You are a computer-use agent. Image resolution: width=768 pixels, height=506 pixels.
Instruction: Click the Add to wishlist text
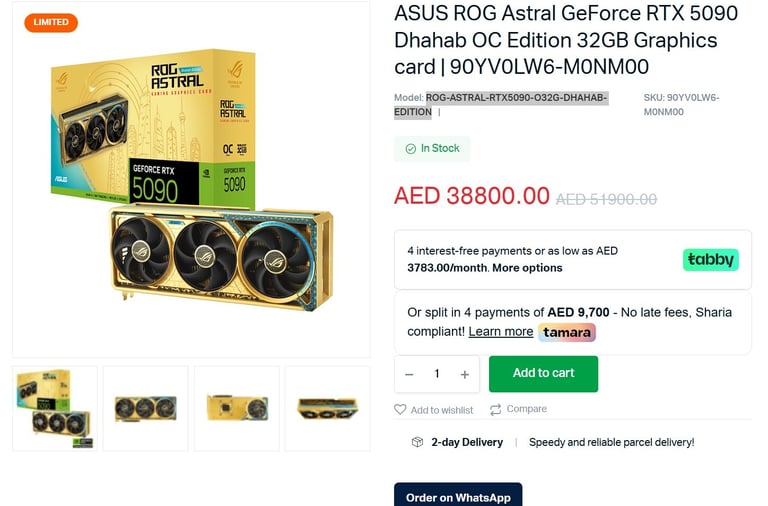(442, 410)
